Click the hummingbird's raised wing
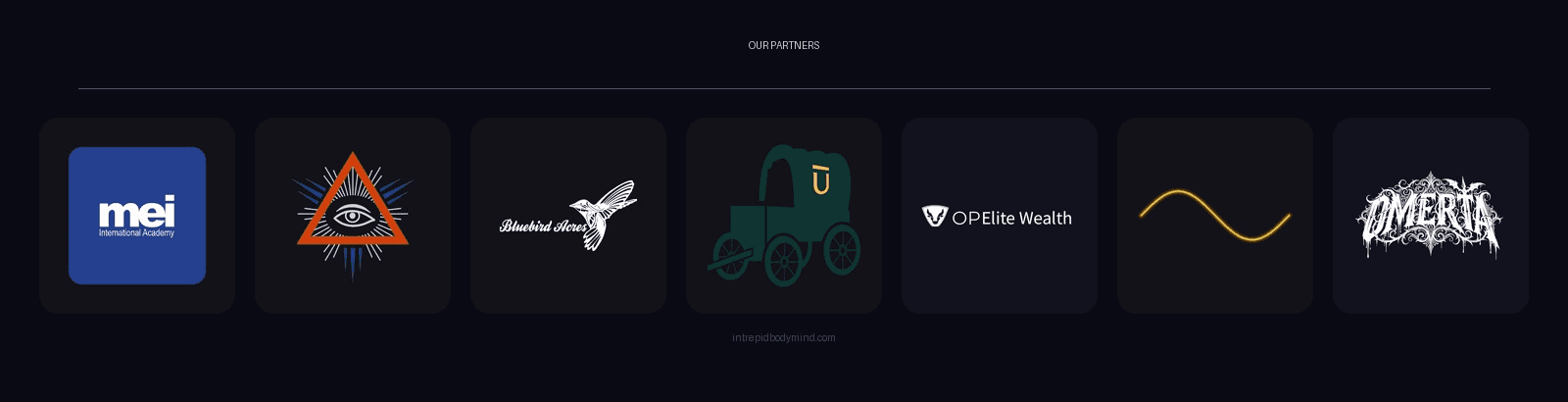Screen dimensions: 1568x402 (619, 193)
